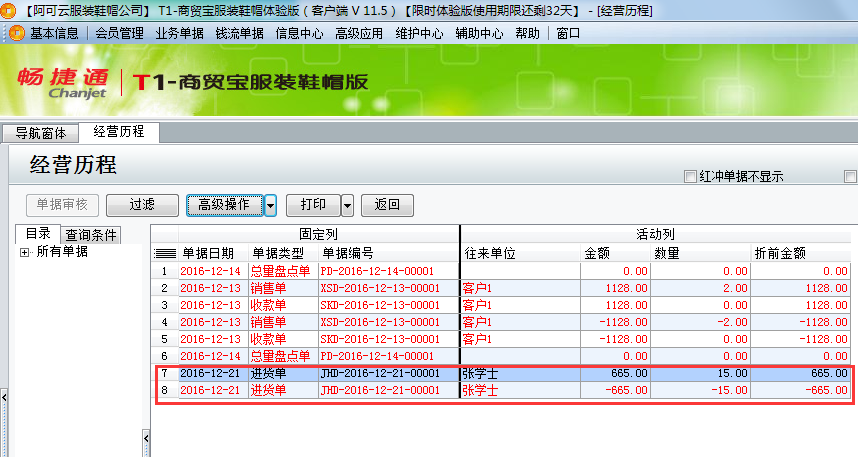Screen dimensions: 858x457
Task: Click the 金额 column header
Action: tap(616, 253)
